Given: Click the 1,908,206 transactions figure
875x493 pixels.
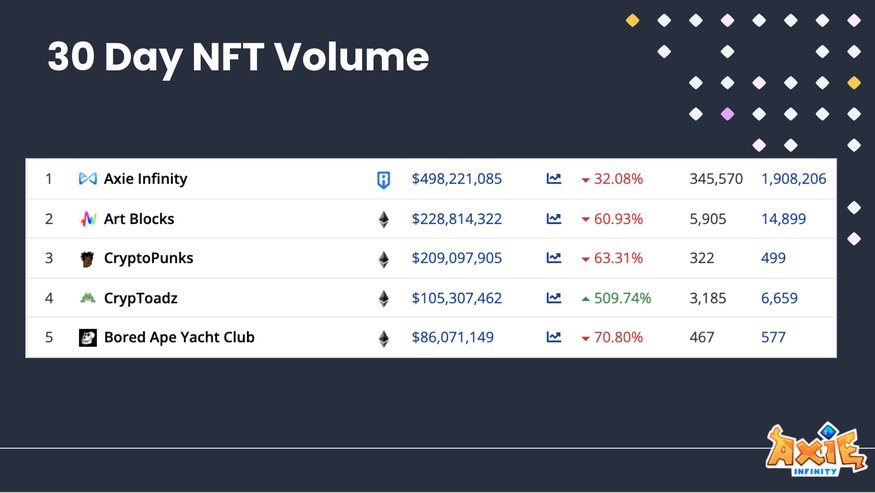Looking at the screenshot, I should [x=793, y=179].
